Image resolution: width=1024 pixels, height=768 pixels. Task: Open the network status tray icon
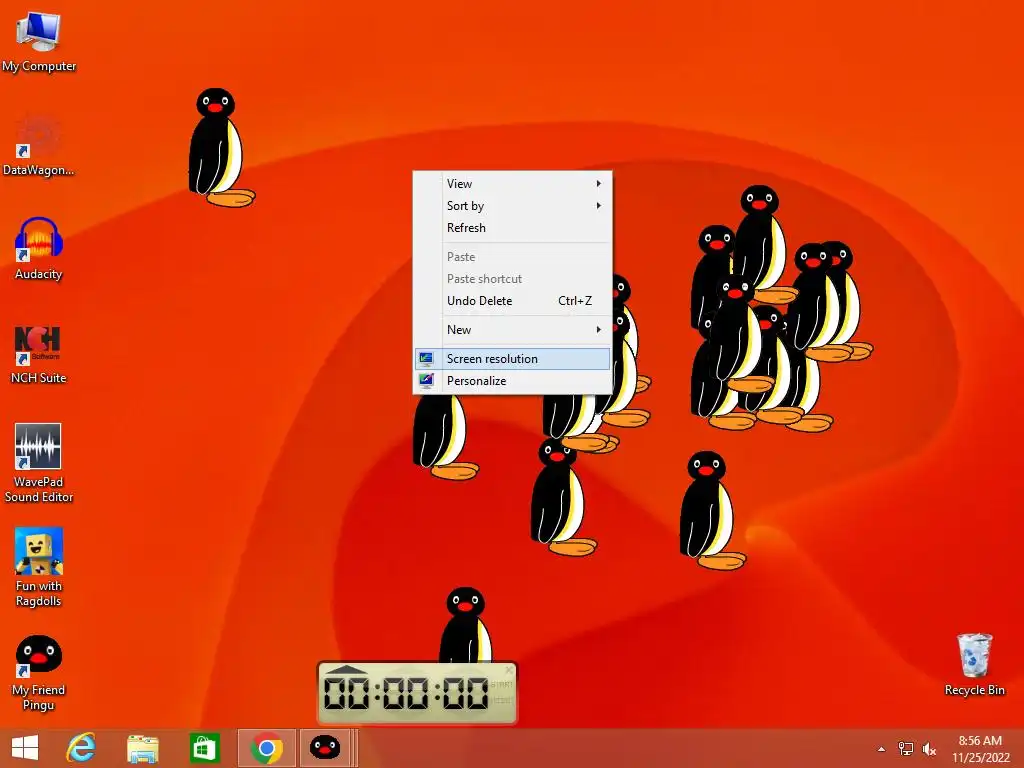906,749
